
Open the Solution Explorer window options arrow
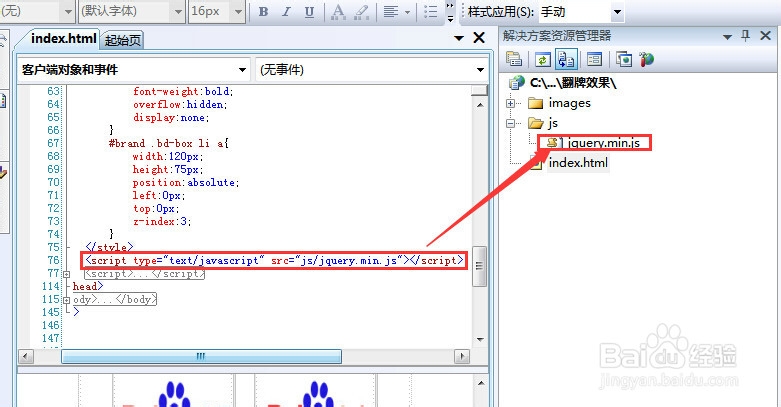[727, 37]
